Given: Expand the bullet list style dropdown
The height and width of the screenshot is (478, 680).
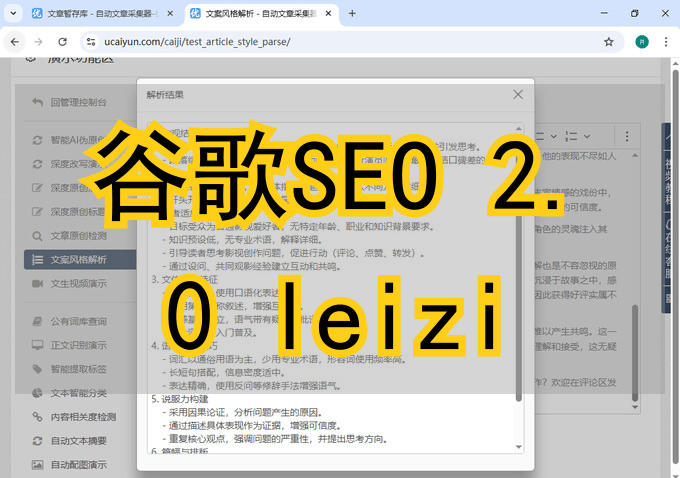Looking at the screenshot, I should pyautogui.click(x=554, y=136).
